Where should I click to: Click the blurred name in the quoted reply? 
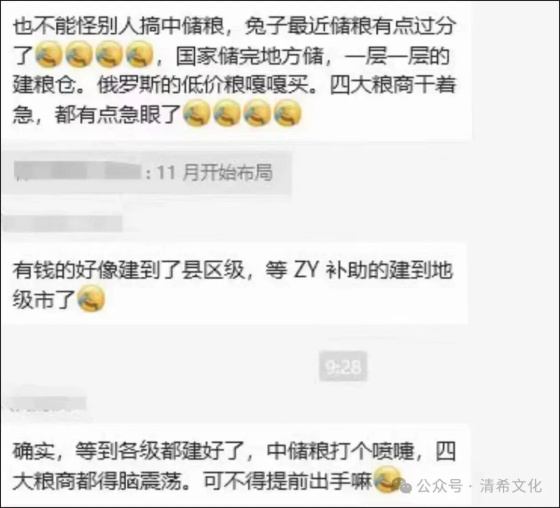pos(78,172)
